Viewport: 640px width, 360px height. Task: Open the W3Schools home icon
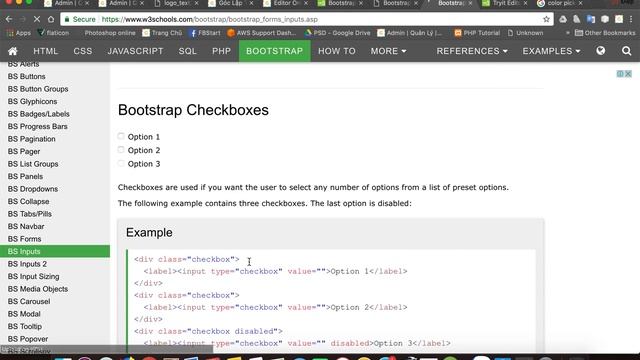(x=13, y=51)
